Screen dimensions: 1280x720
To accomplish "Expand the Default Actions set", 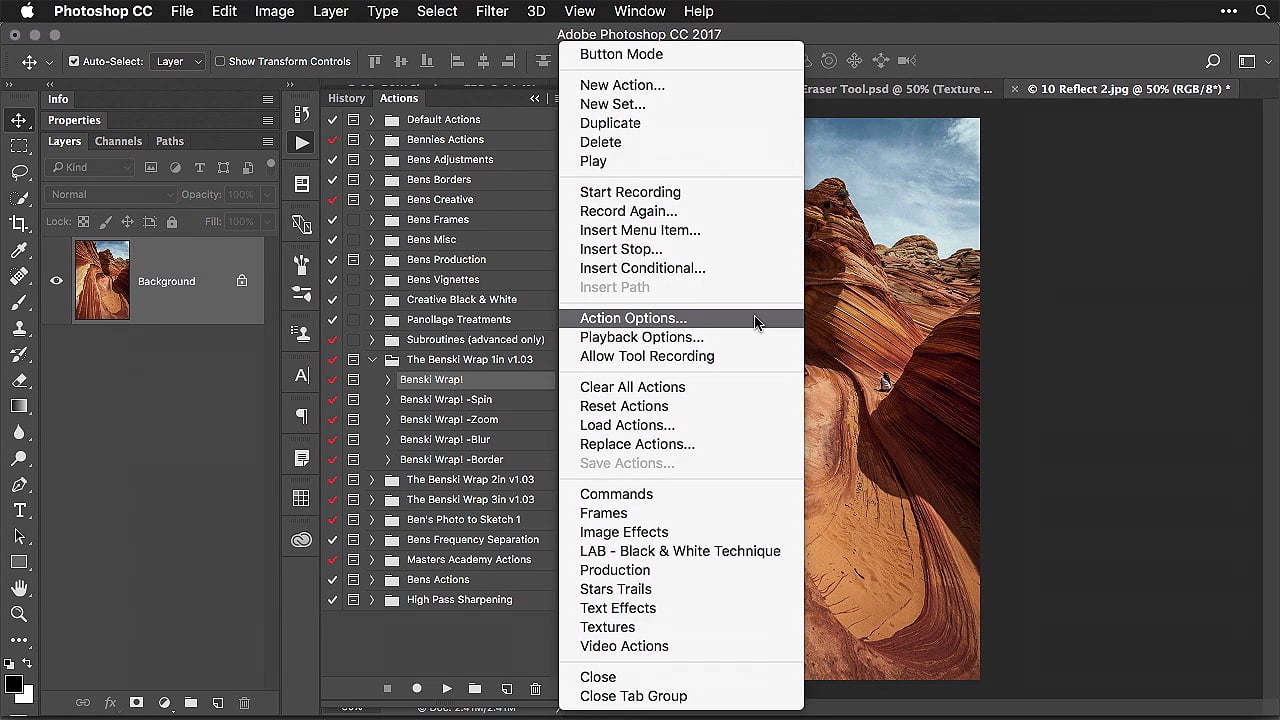I will (x=372, y=120).
